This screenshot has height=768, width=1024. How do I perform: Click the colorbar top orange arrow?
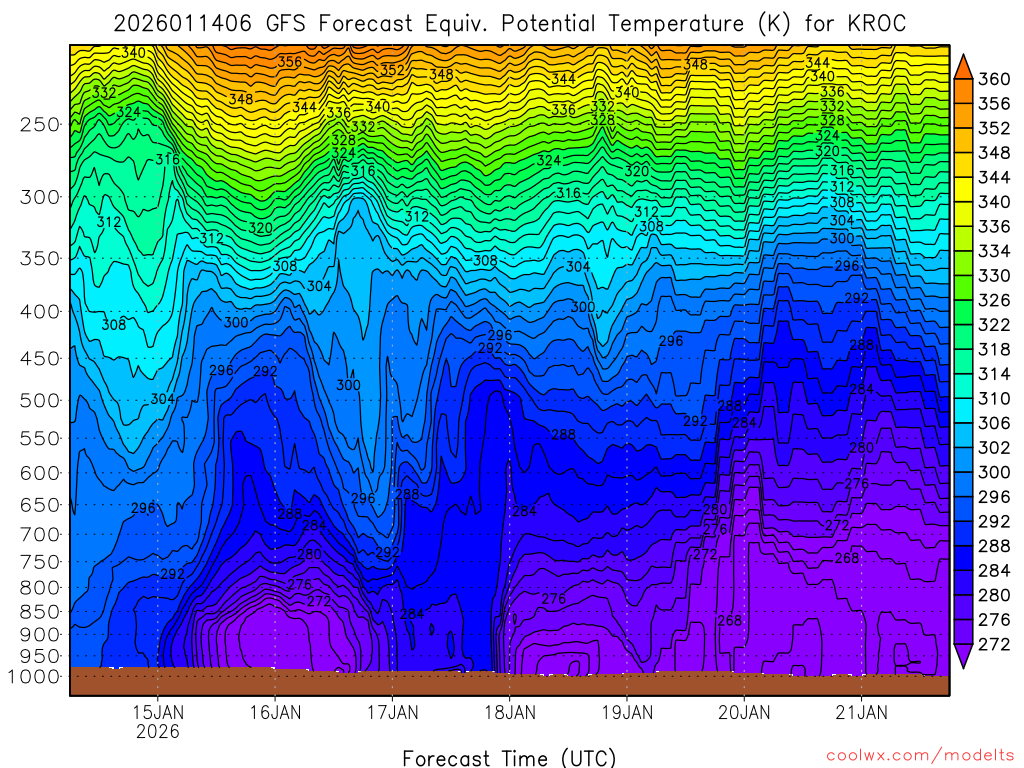(963, 67)
